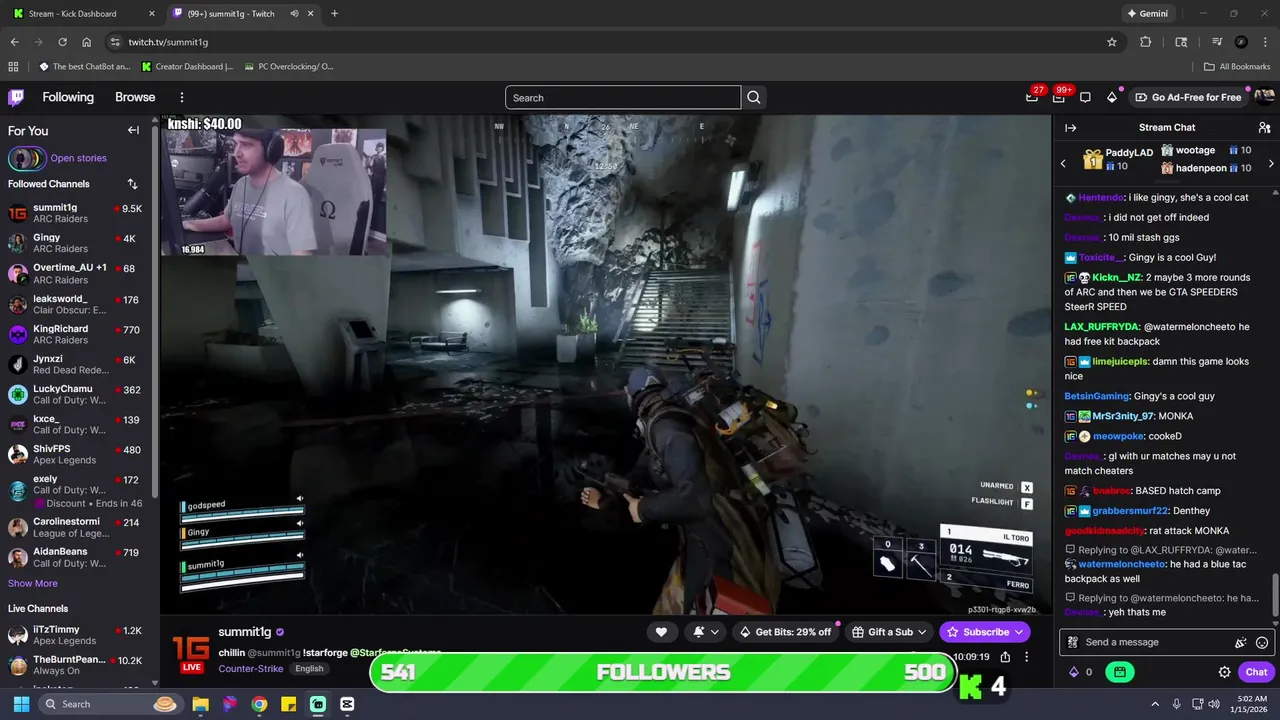
Task: Open the chat community users icon
Action: [1264, 128]
